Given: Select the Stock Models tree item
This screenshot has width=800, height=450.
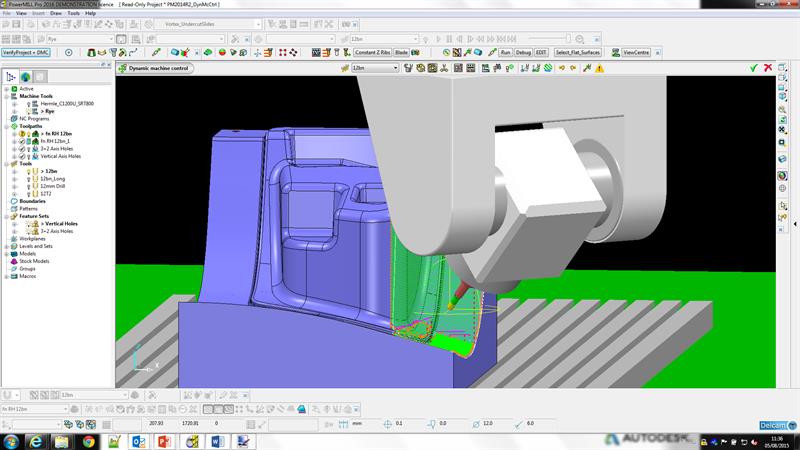Looking at the screenshot, I should pyautogui.click(x=34, y=261).
